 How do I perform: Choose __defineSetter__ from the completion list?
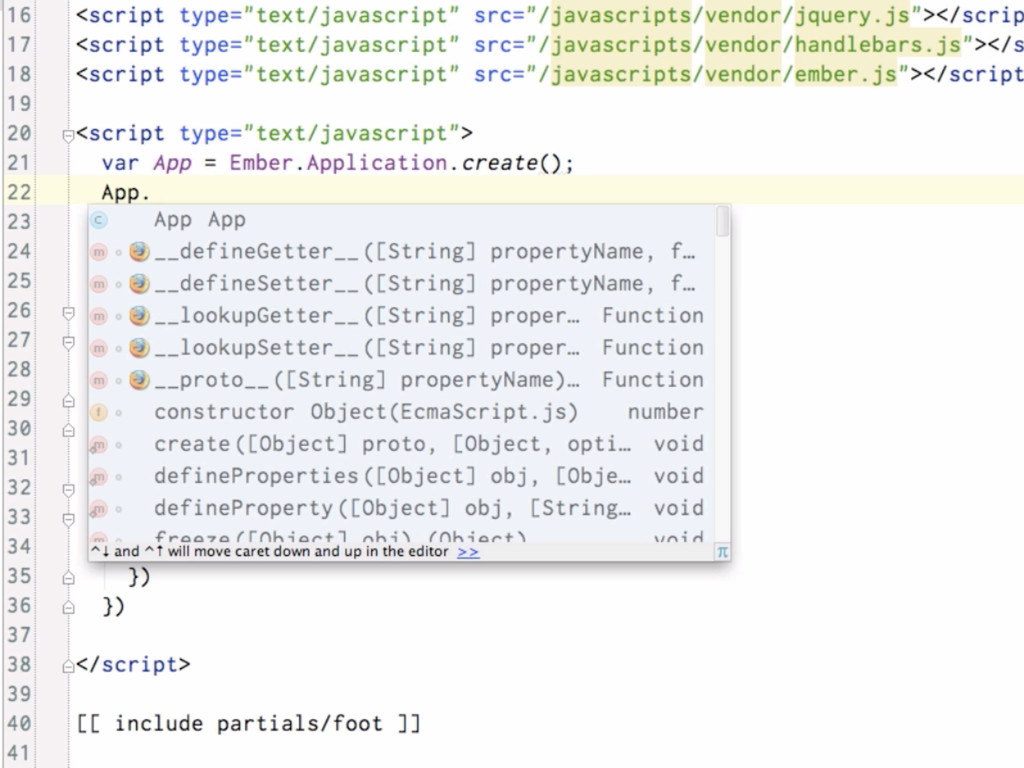coord(401,283)
